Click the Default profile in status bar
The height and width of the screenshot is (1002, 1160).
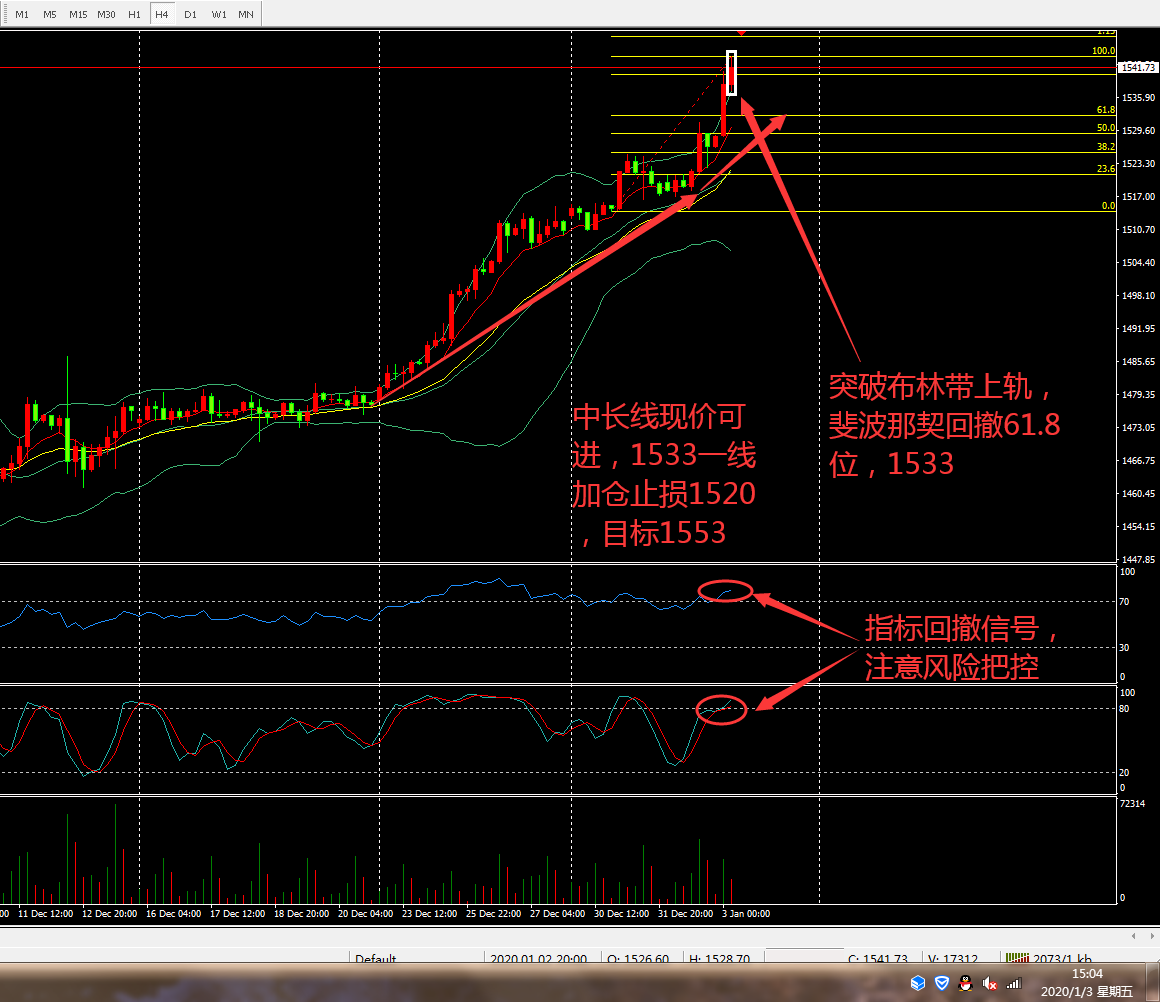376,958
